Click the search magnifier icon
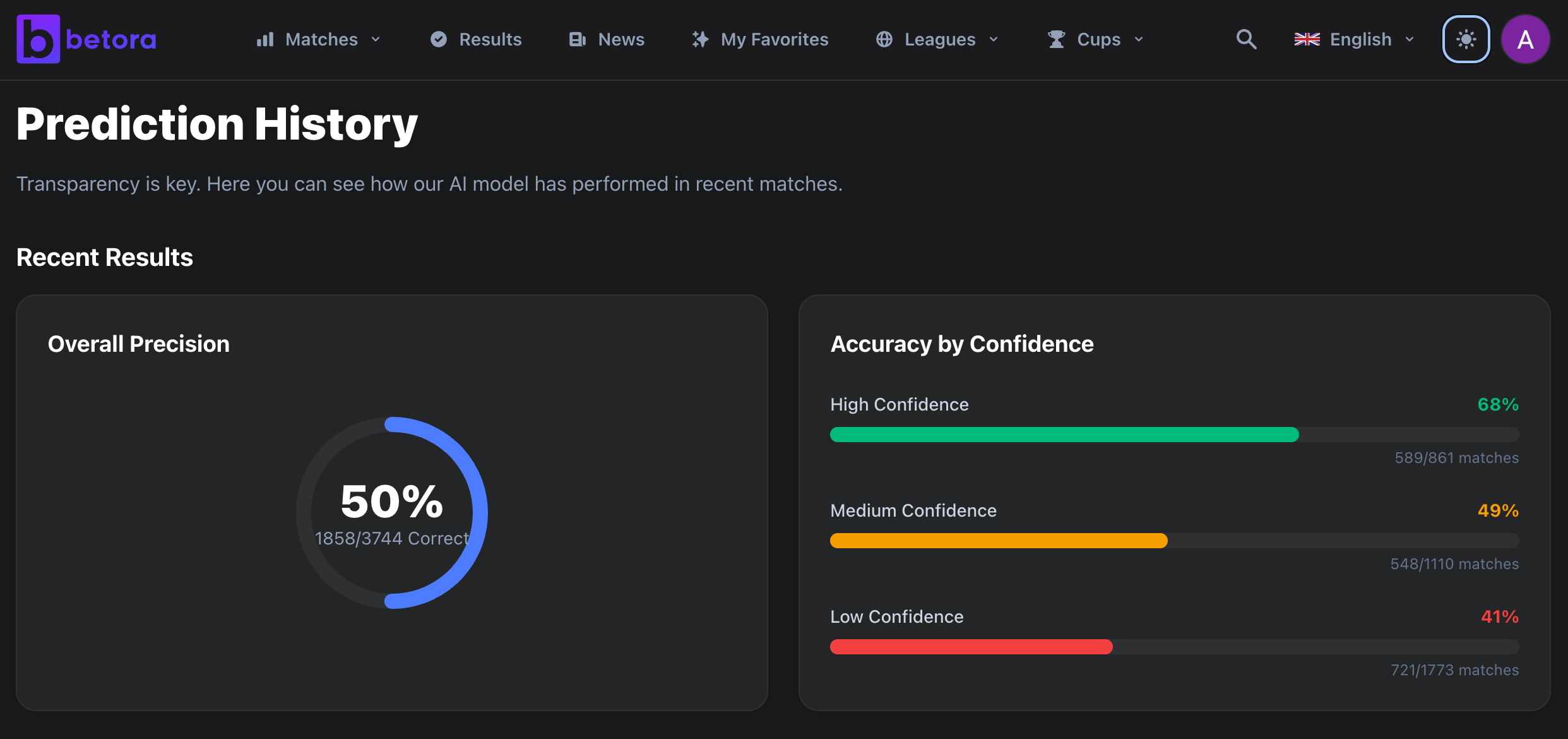Image resolution: width=1568 pixels, height=739 pixels. (1245, 39)
